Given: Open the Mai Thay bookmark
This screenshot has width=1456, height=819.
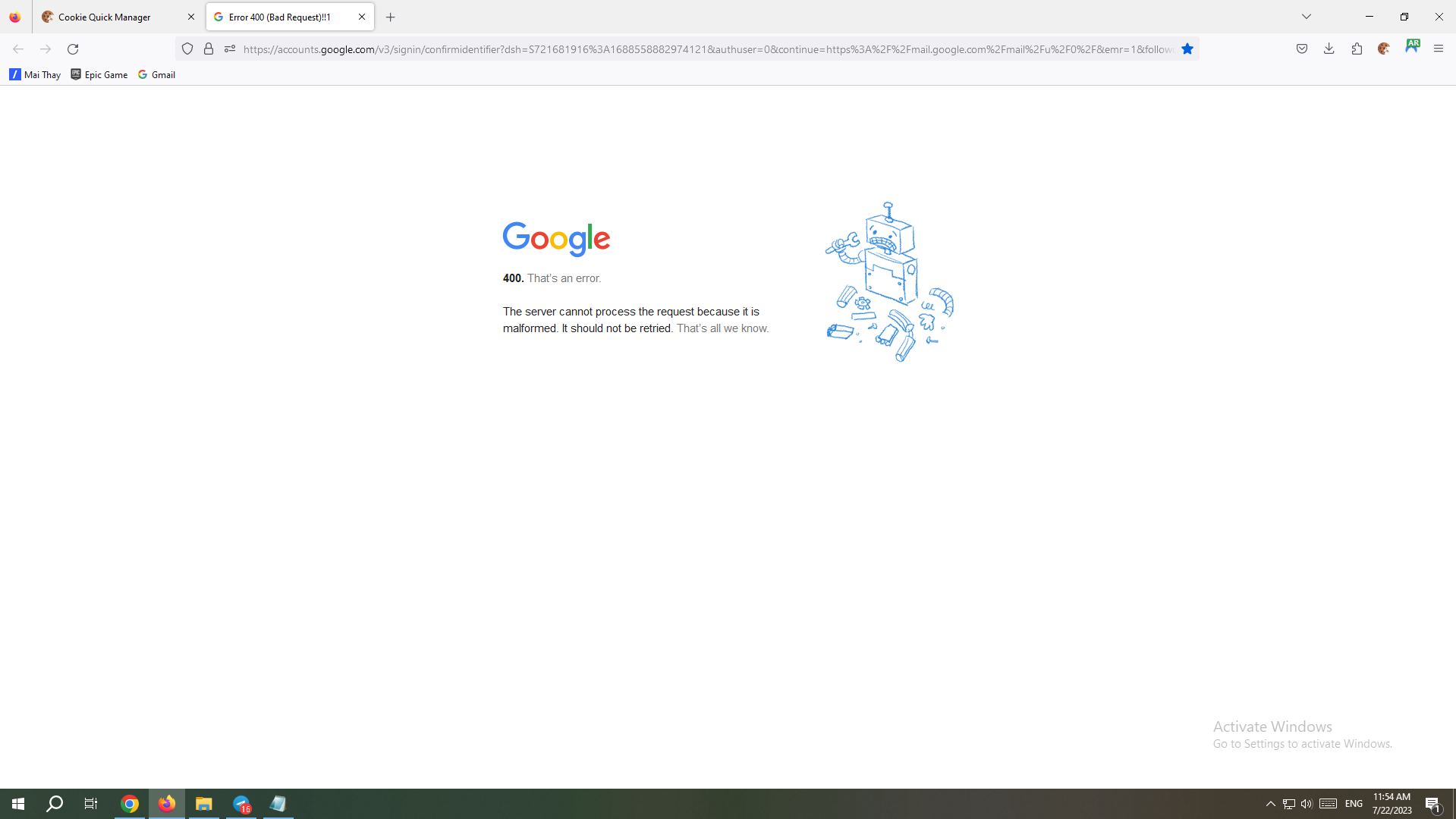Looking at the screenshot, I should (x=35, y=74).
